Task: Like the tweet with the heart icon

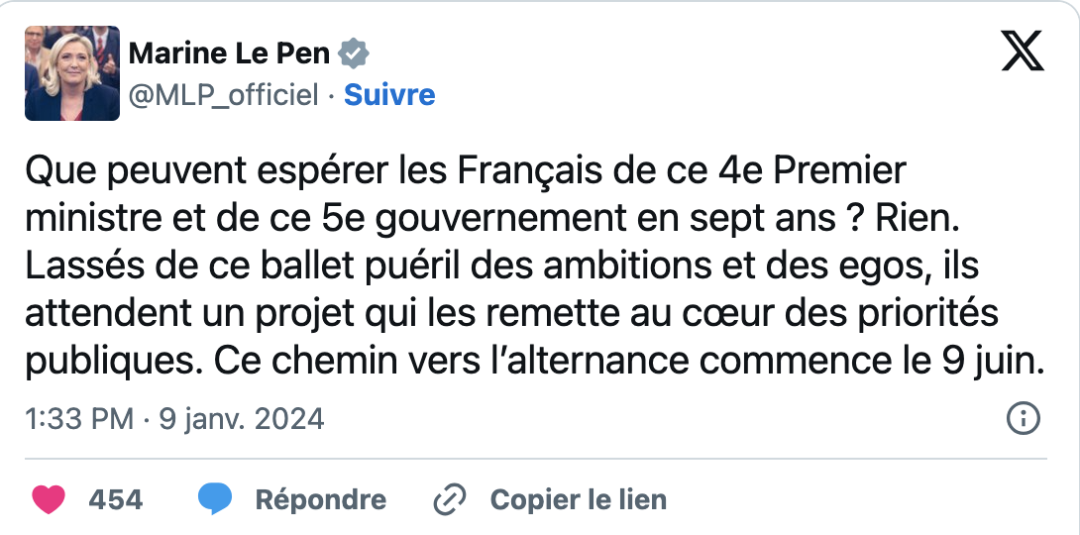Action: [x=50, y=499]
